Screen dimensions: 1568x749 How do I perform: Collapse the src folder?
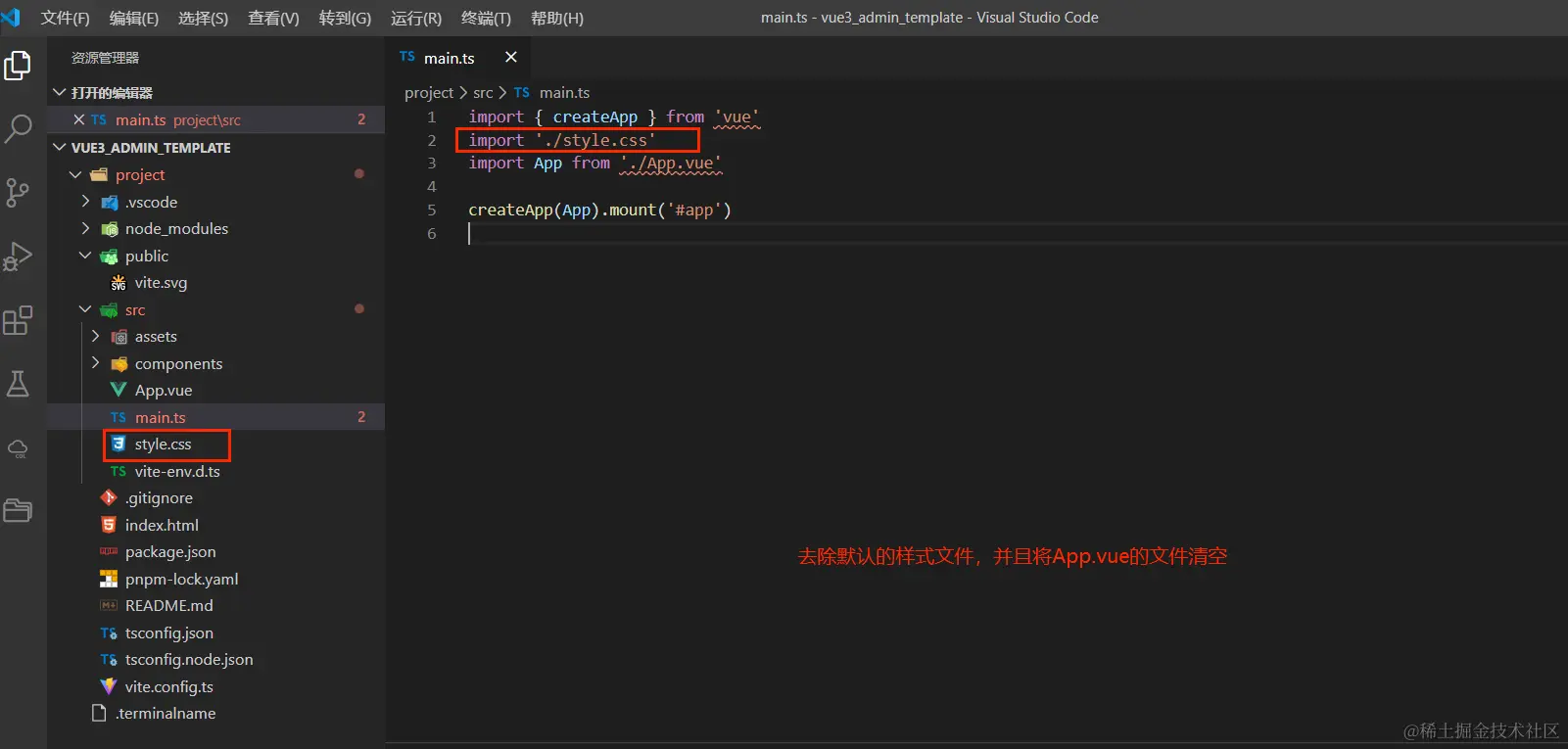coord(85,309)
